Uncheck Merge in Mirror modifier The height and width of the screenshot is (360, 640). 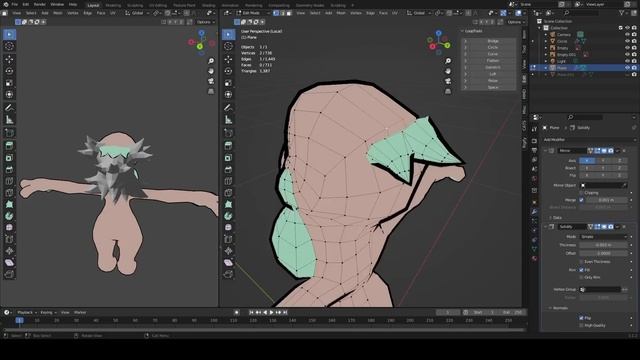tap(582, 200)
